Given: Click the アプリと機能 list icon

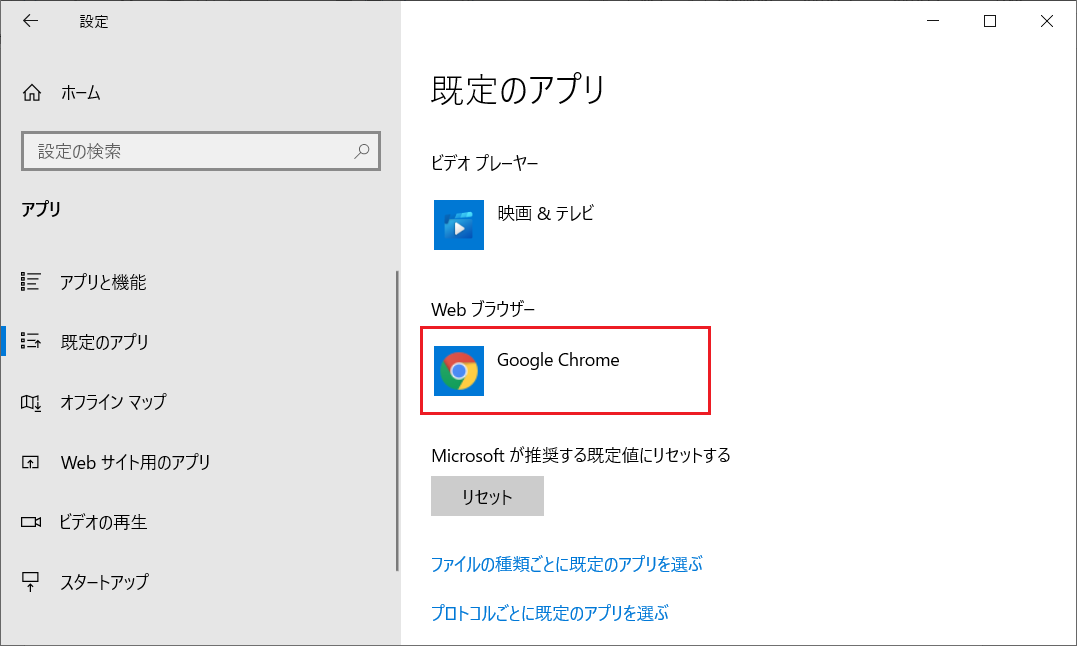Looking at the screenshot, I should point(30,281).
